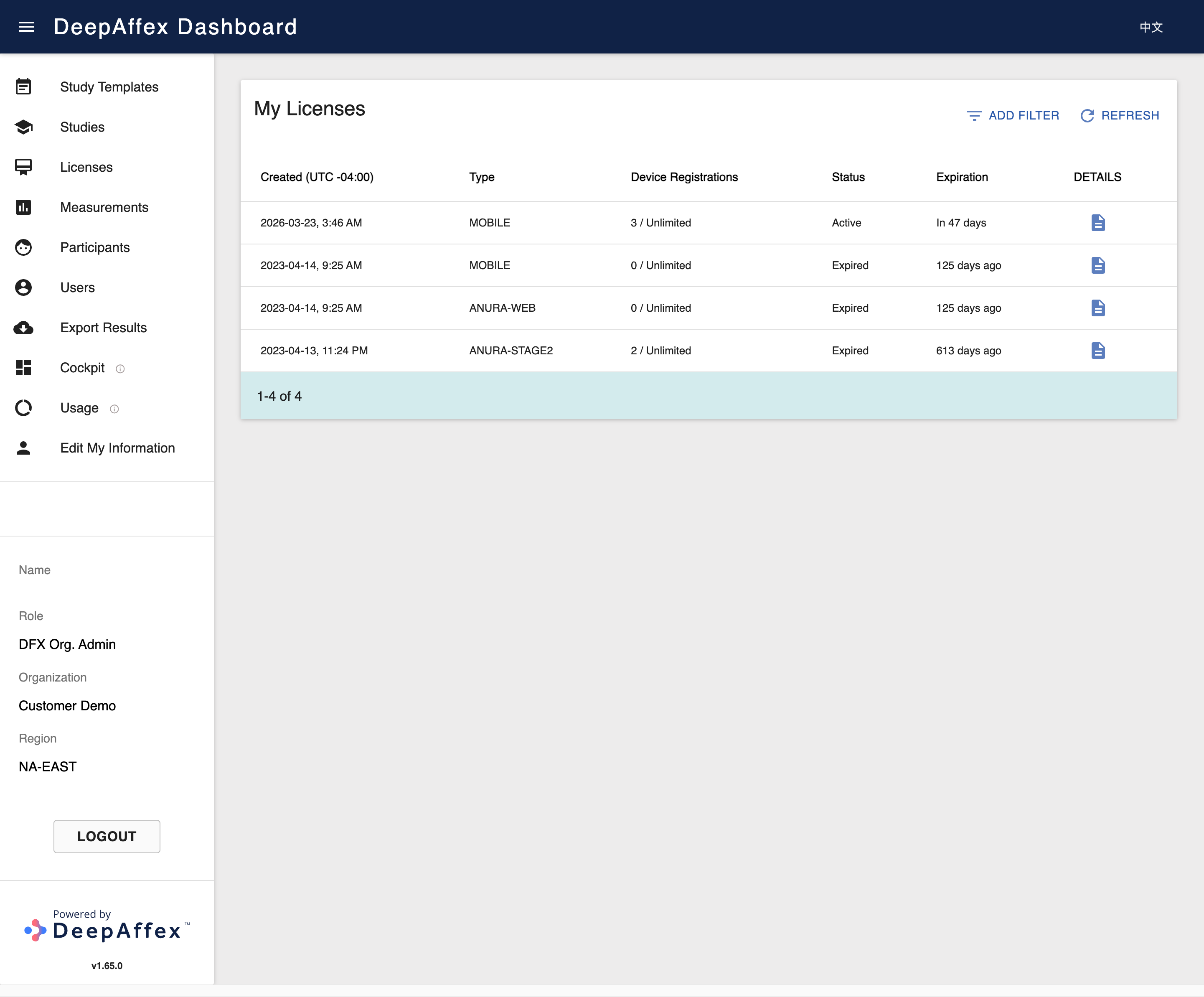
Task: Click the Cockpit dashboard icon
Action: 23,367
